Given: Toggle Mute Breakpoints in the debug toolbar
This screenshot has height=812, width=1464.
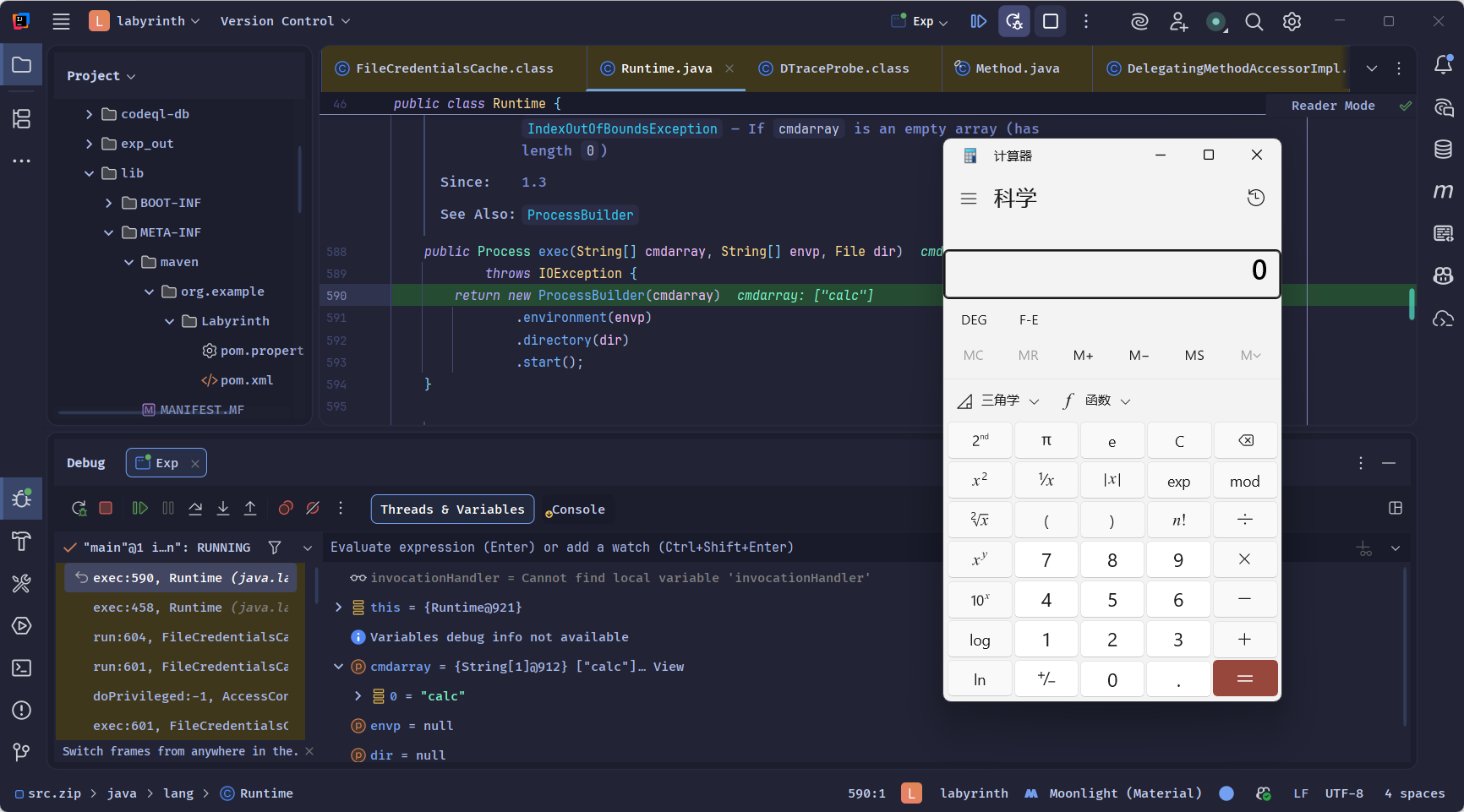Looking at the screenshot, I should point(313,508).
